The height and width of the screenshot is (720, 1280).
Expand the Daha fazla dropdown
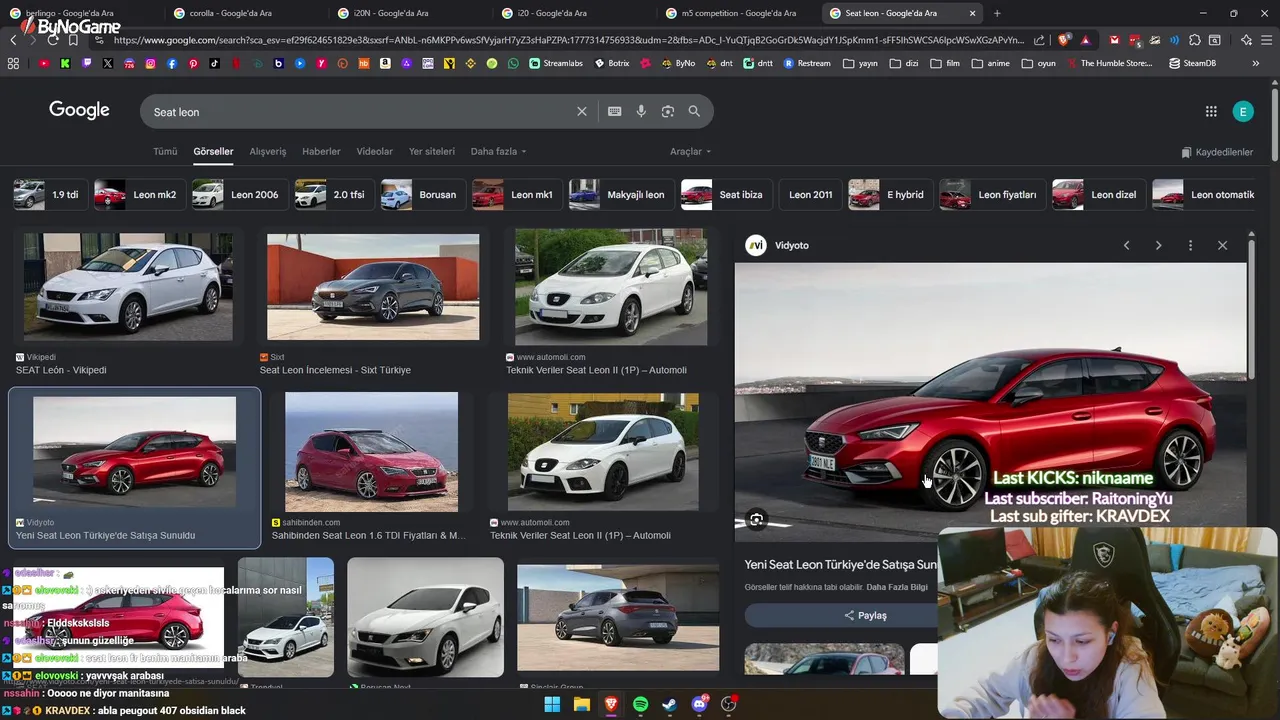pos(498,151)
